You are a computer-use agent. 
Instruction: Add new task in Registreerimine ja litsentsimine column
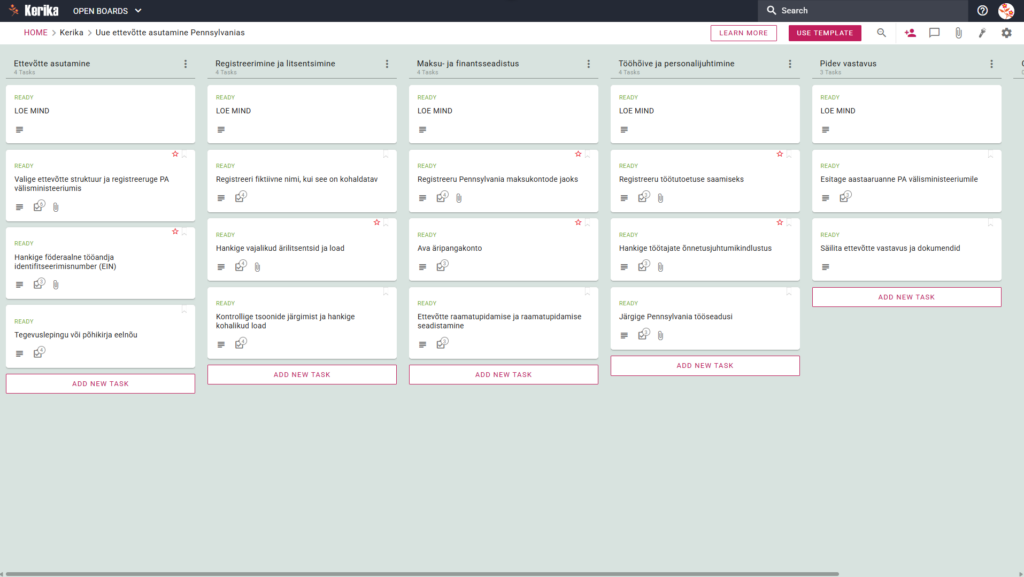(x=302, y=375)
